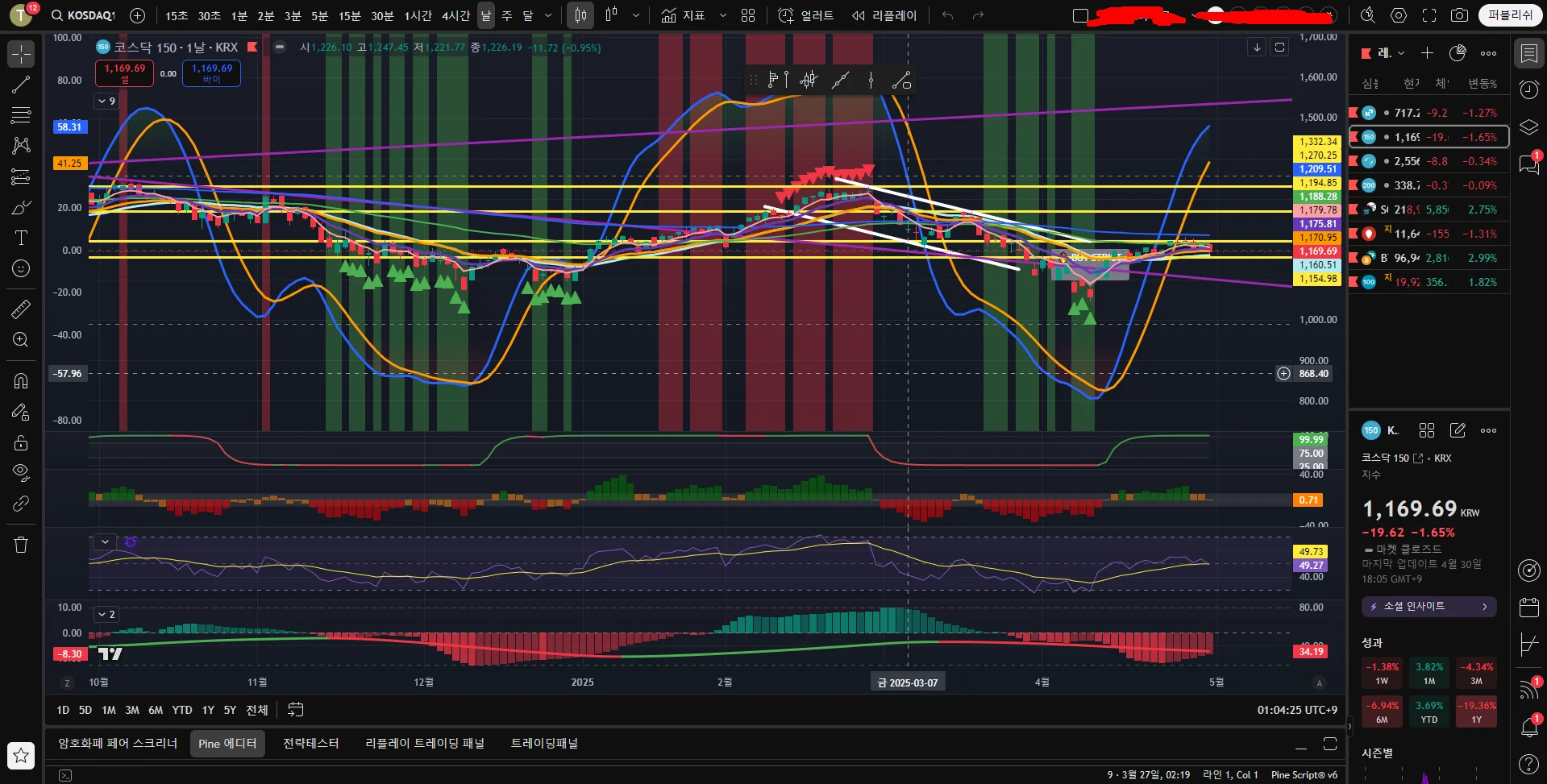The width and height of the screenshot is (1547, 784).
Task: Hide all drawings with the eye icon
Action: coord(21,473)
